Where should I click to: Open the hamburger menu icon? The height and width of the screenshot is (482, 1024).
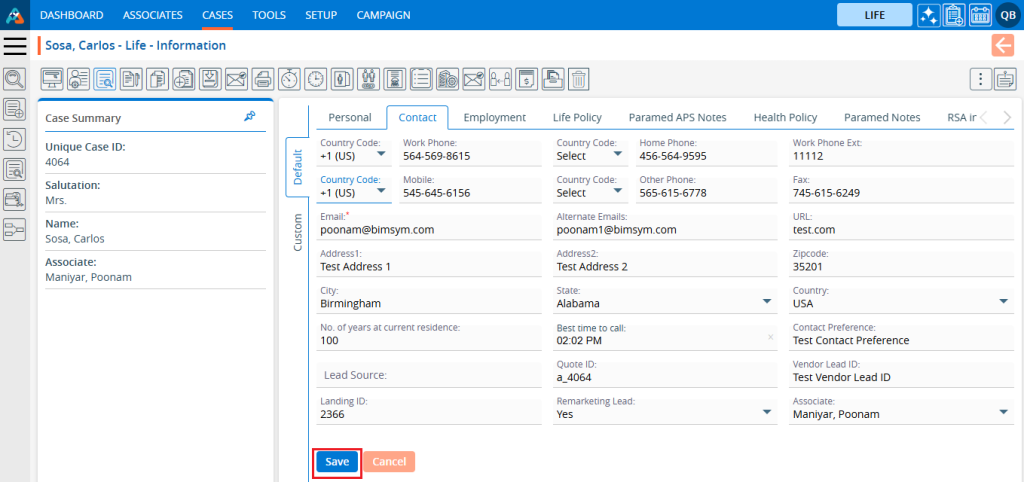tap(15, 46)
